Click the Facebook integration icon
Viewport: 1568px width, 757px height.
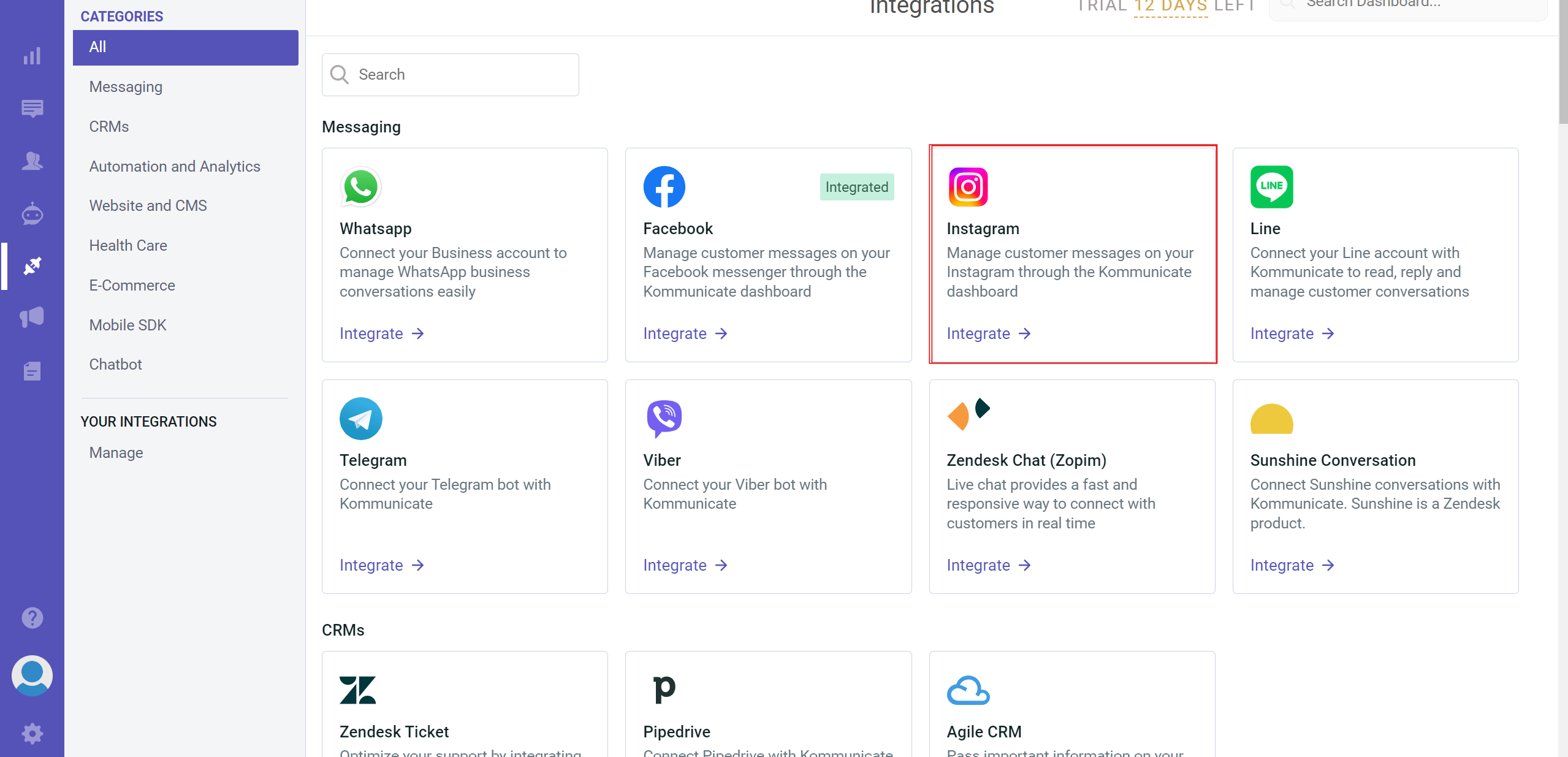click(664, 187)
